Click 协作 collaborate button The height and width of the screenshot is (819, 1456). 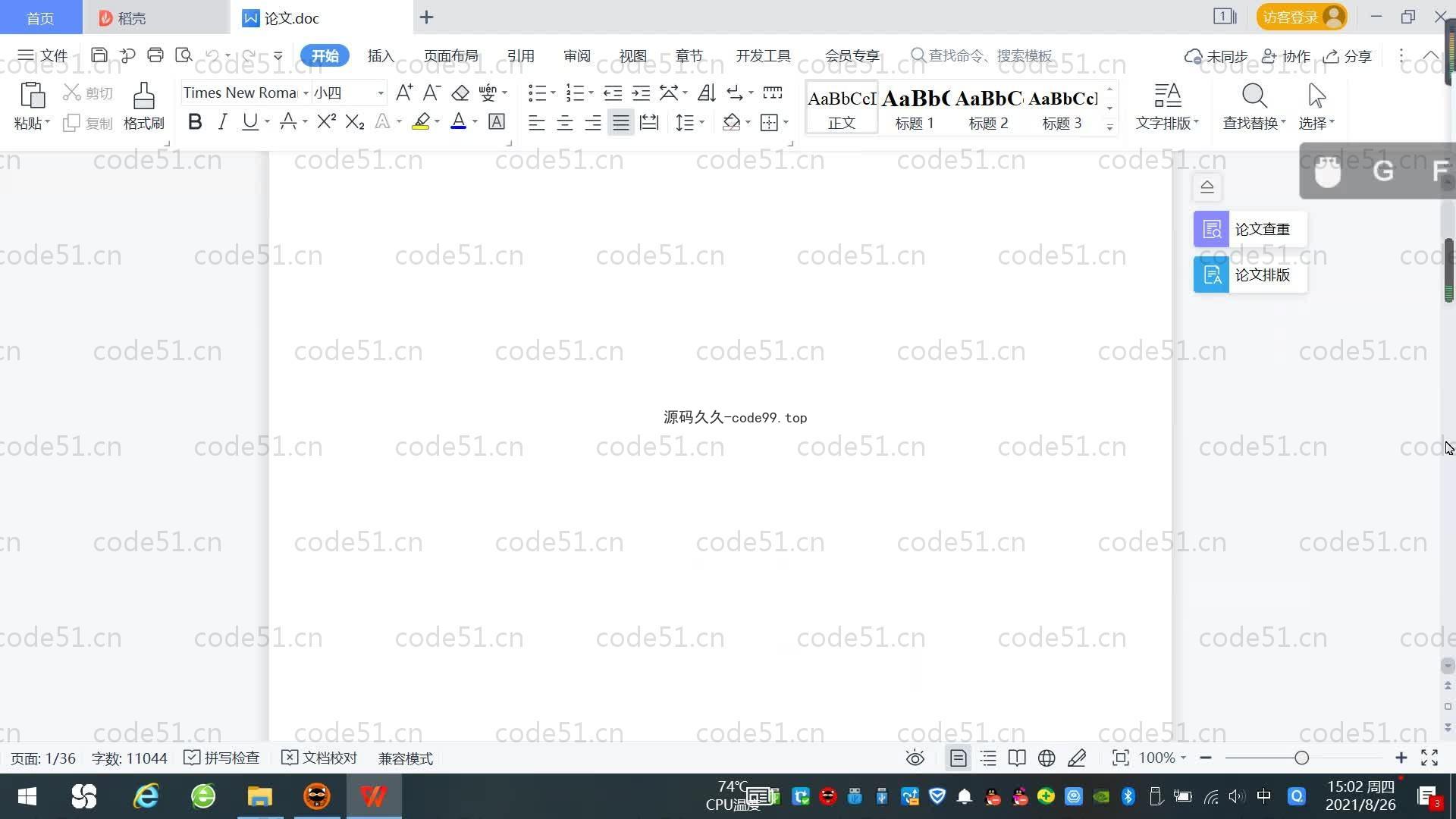coord(1286,56)
